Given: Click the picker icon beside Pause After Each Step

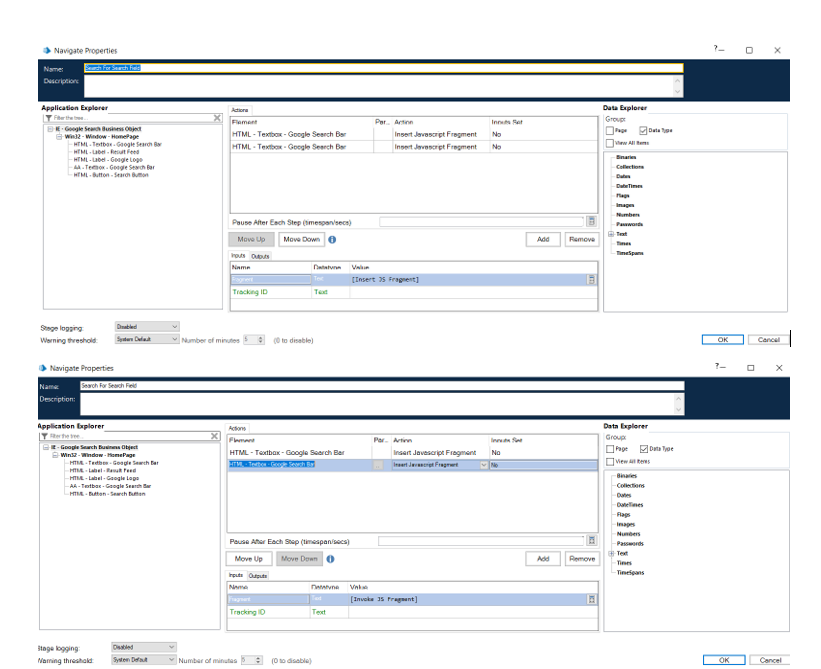Looking at the screenshot, I should (x=590, y=222).
